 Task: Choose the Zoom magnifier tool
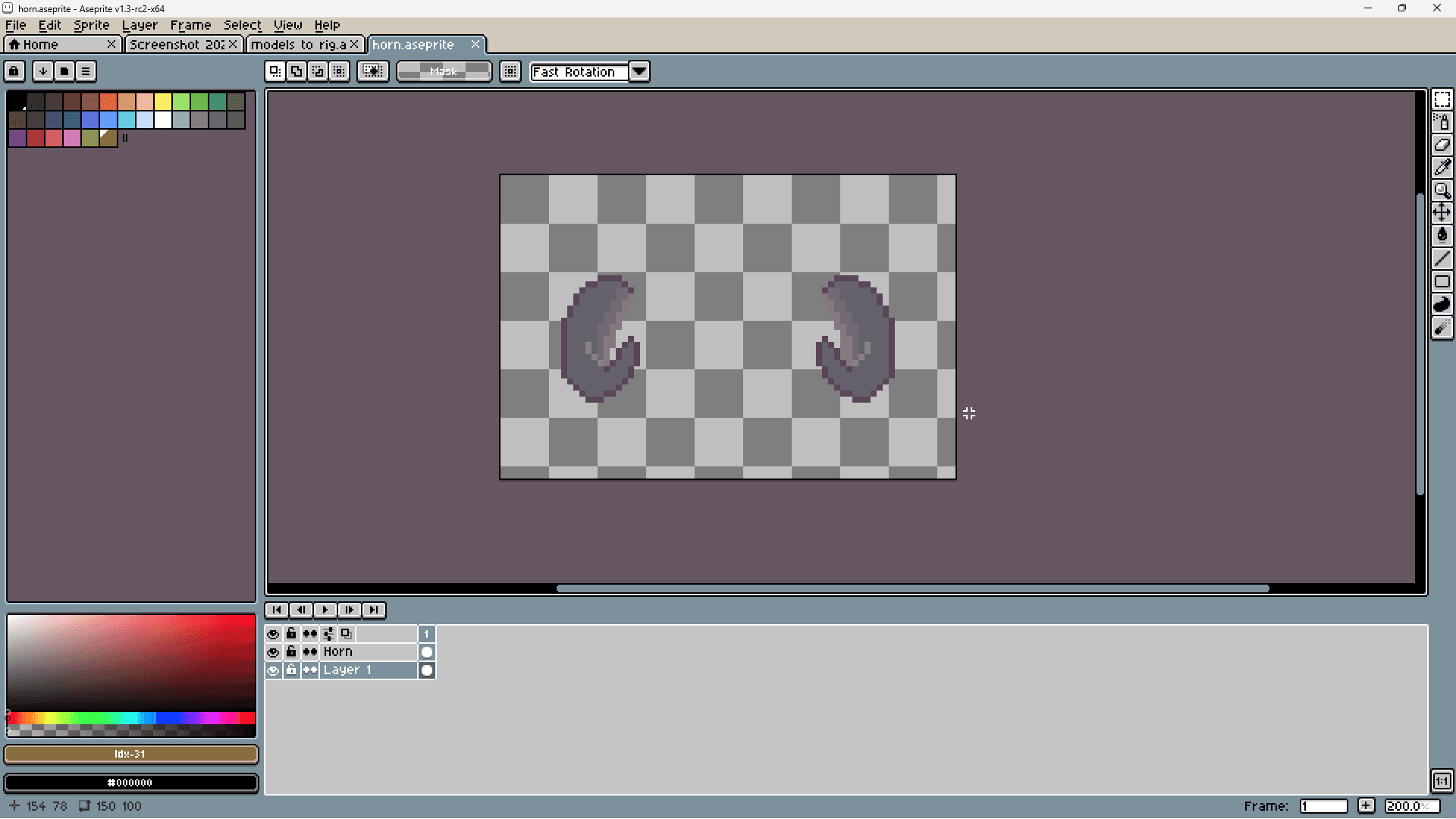[x=1442, y=190]
